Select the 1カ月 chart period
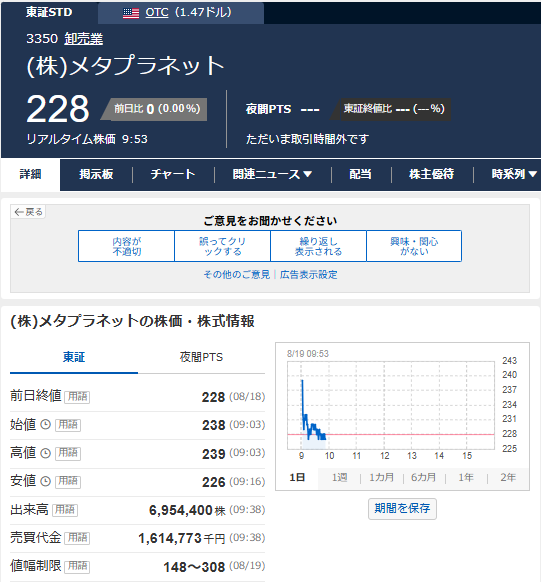 382,477
